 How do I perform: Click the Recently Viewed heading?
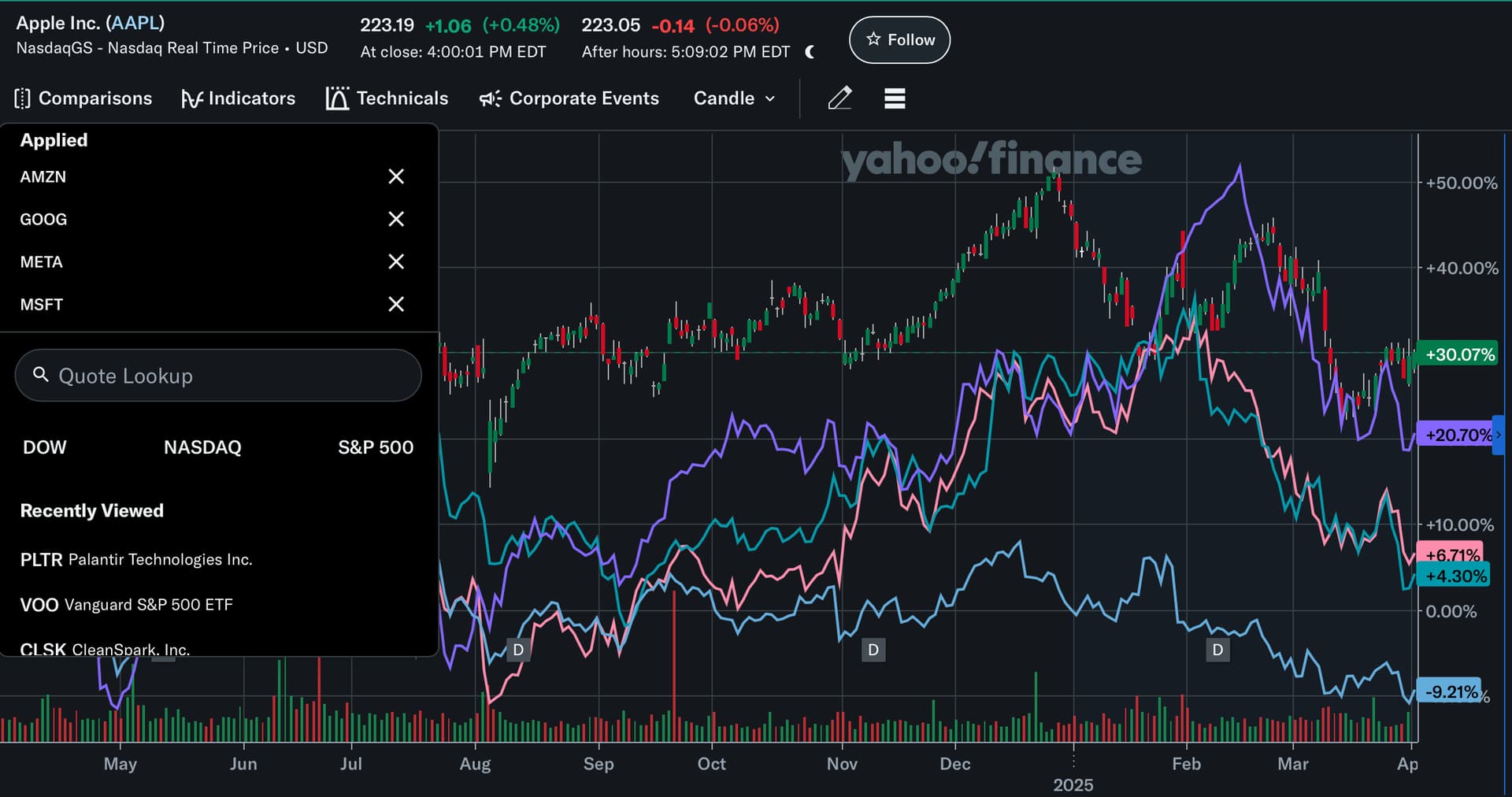tap(92, 510)
